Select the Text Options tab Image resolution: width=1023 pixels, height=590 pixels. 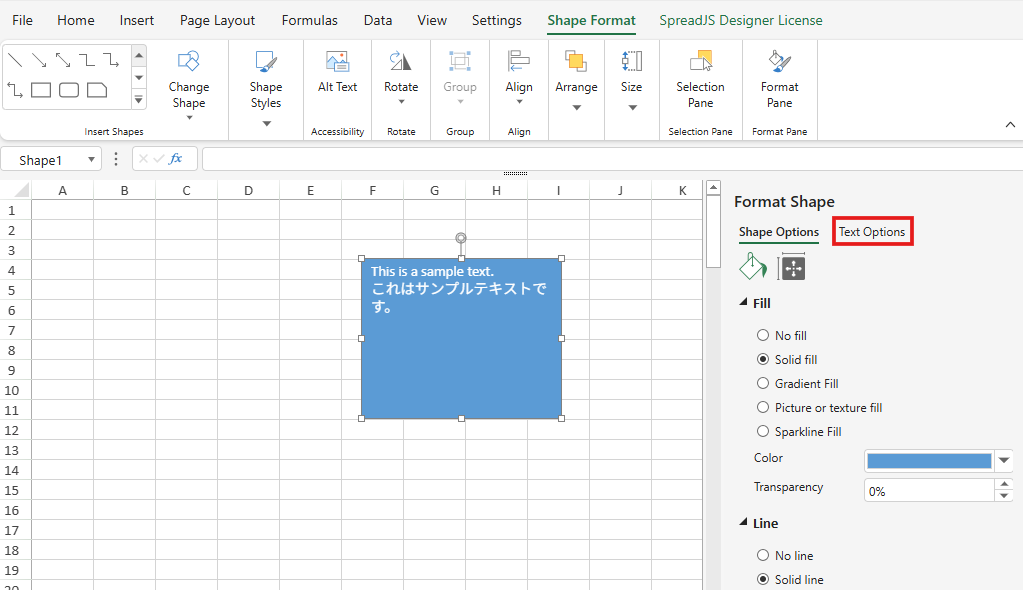pyautogui.click(x=872, y=232)
